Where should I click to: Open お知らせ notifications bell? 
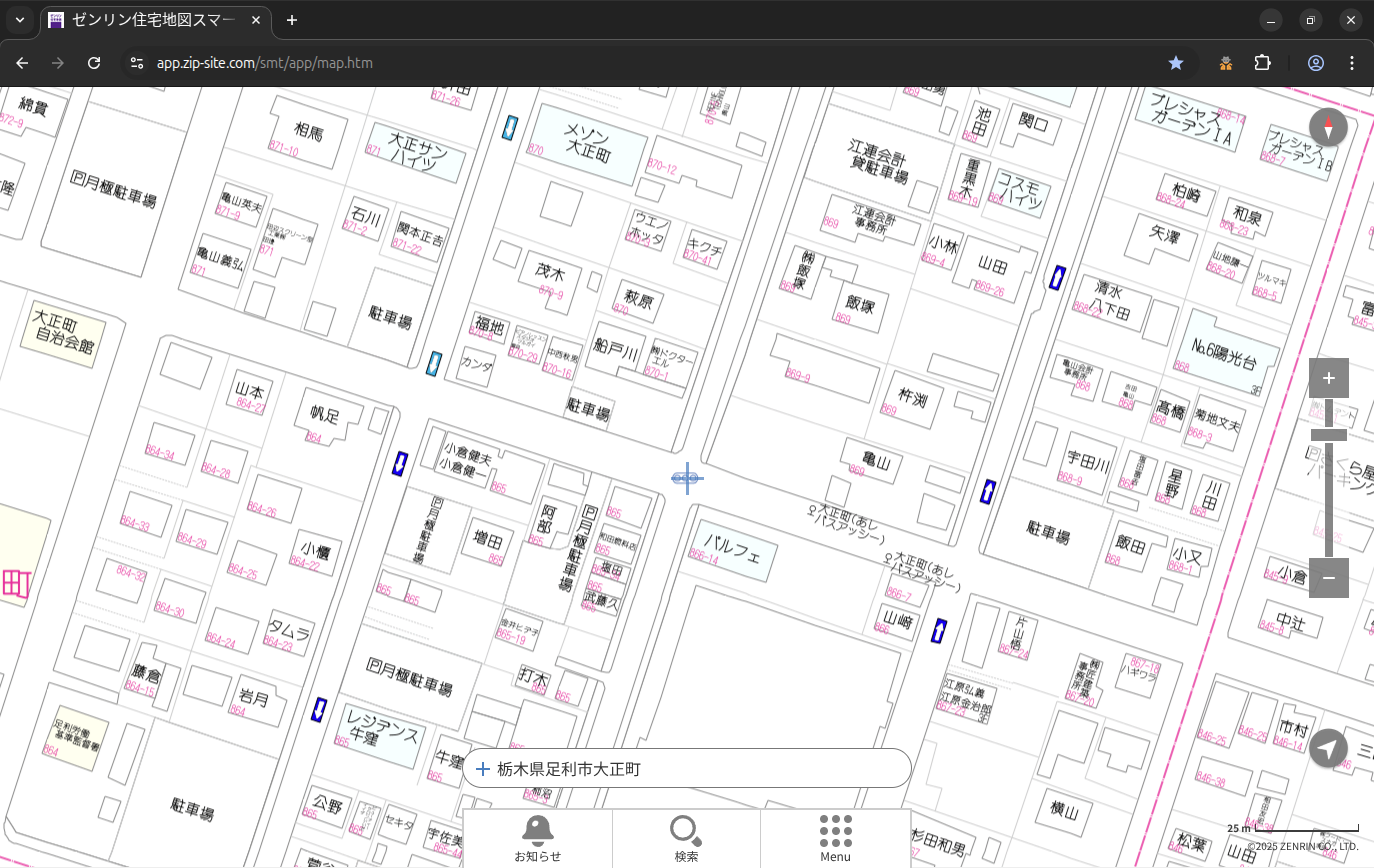click(538, 838)
